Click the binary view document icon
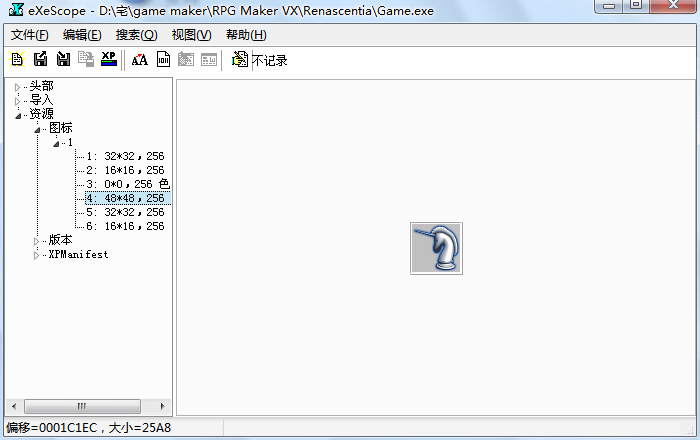 163,59
